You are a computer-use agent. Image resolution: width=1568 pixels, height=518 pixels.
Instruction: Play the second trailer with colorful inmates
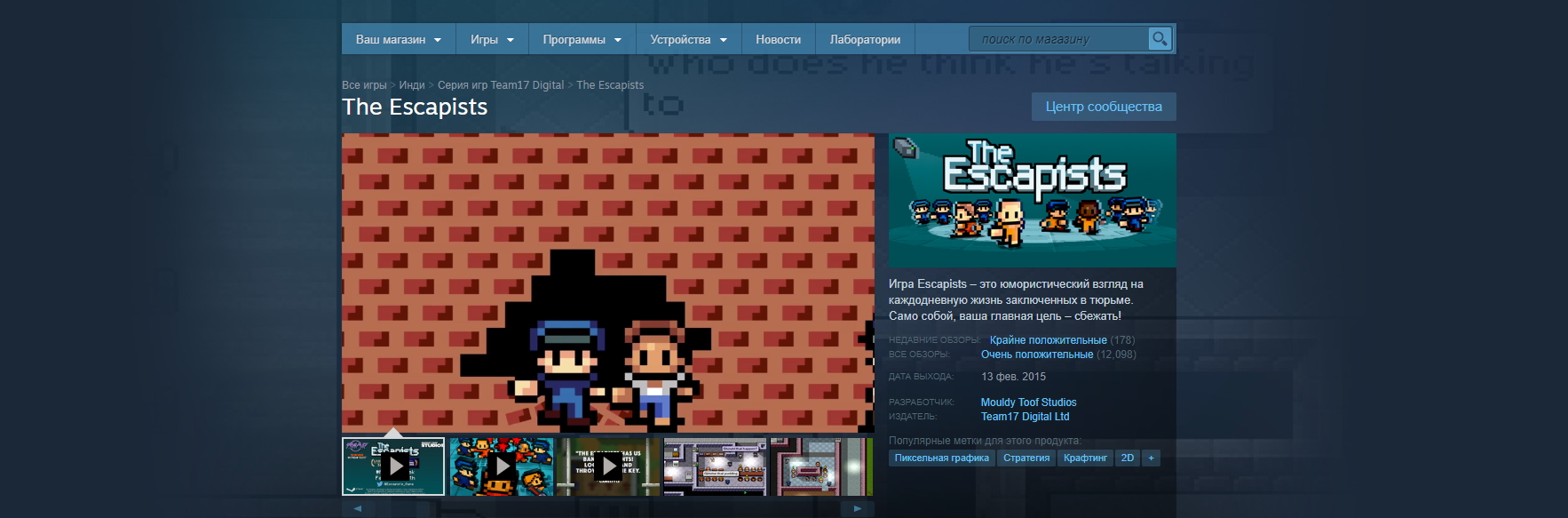(x=502, y=466)
